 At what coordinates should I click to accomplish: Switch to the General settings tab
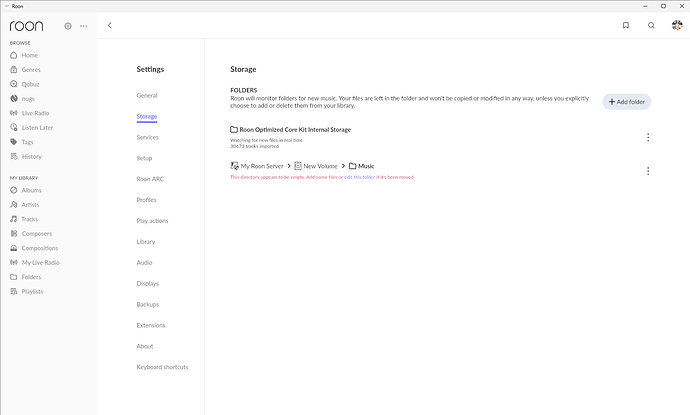(147, 95)
